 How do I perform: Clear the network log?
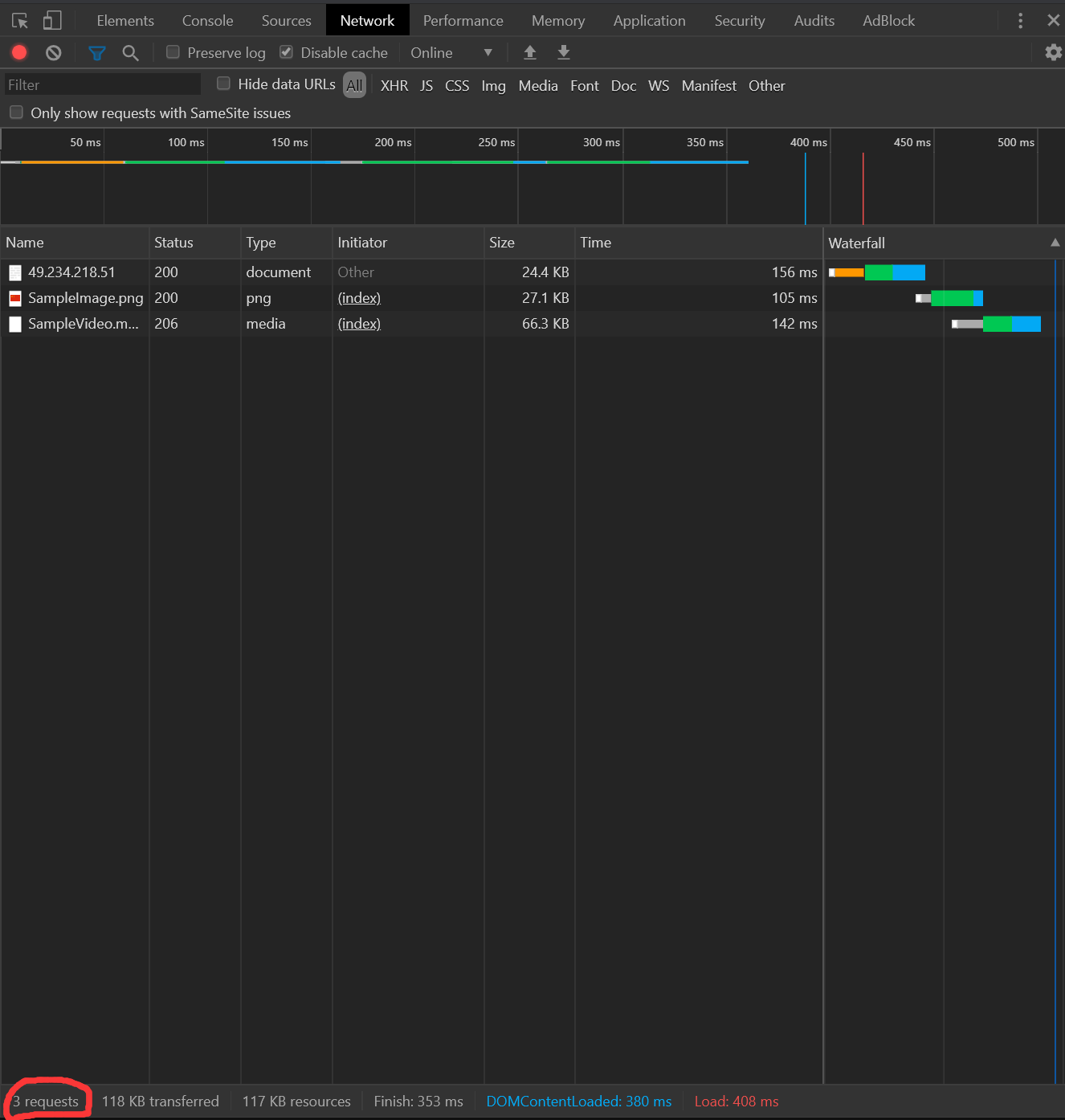pos(54,52)
